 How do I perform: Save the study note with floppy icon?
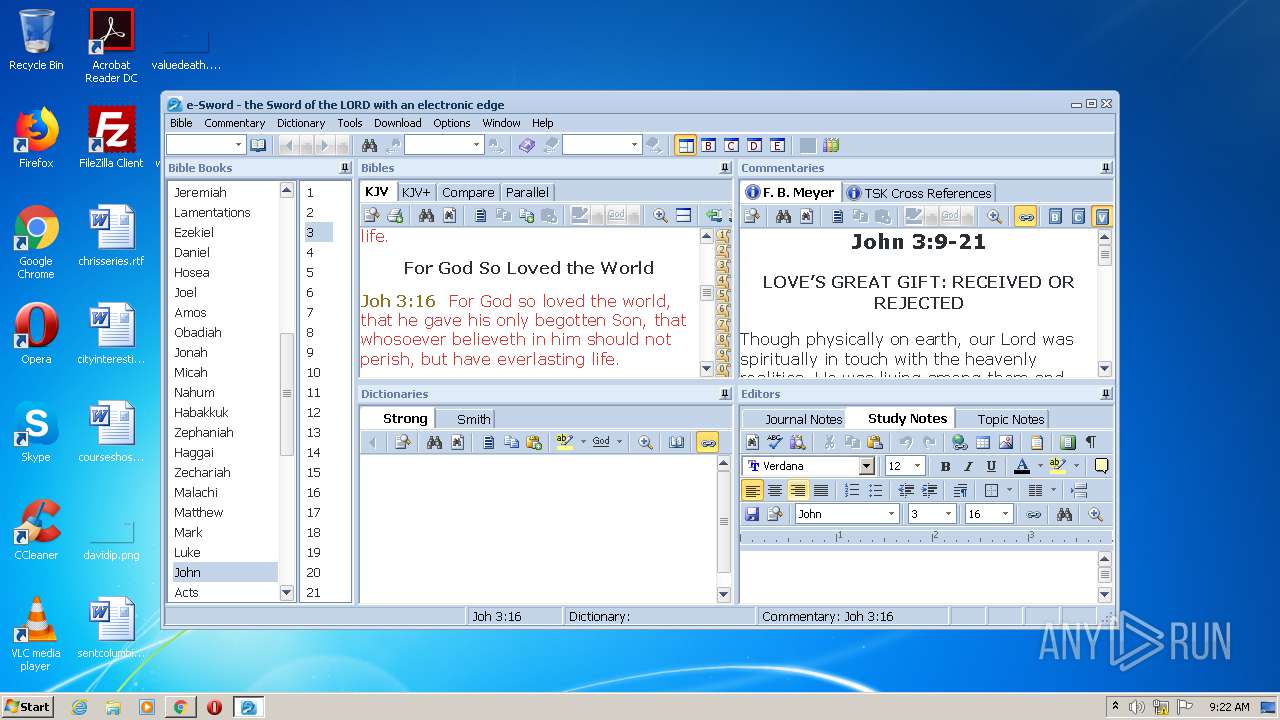[x=752, y=514]
